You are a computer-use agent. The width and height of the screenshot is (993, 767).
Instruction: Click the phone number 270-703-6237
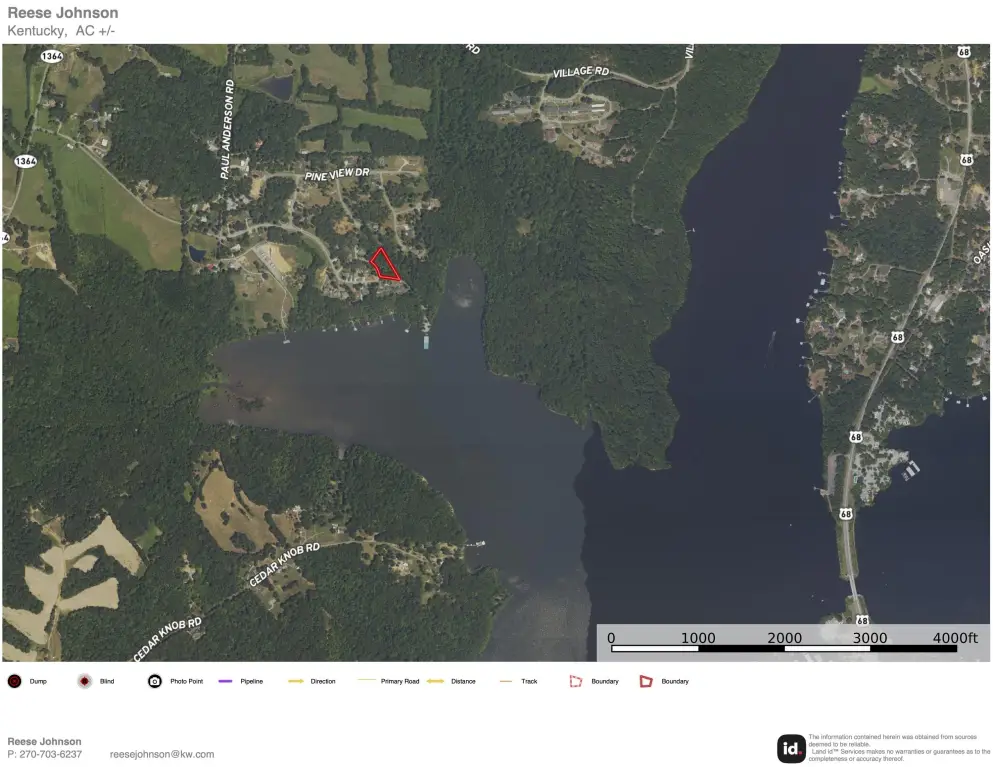(51, 754)
